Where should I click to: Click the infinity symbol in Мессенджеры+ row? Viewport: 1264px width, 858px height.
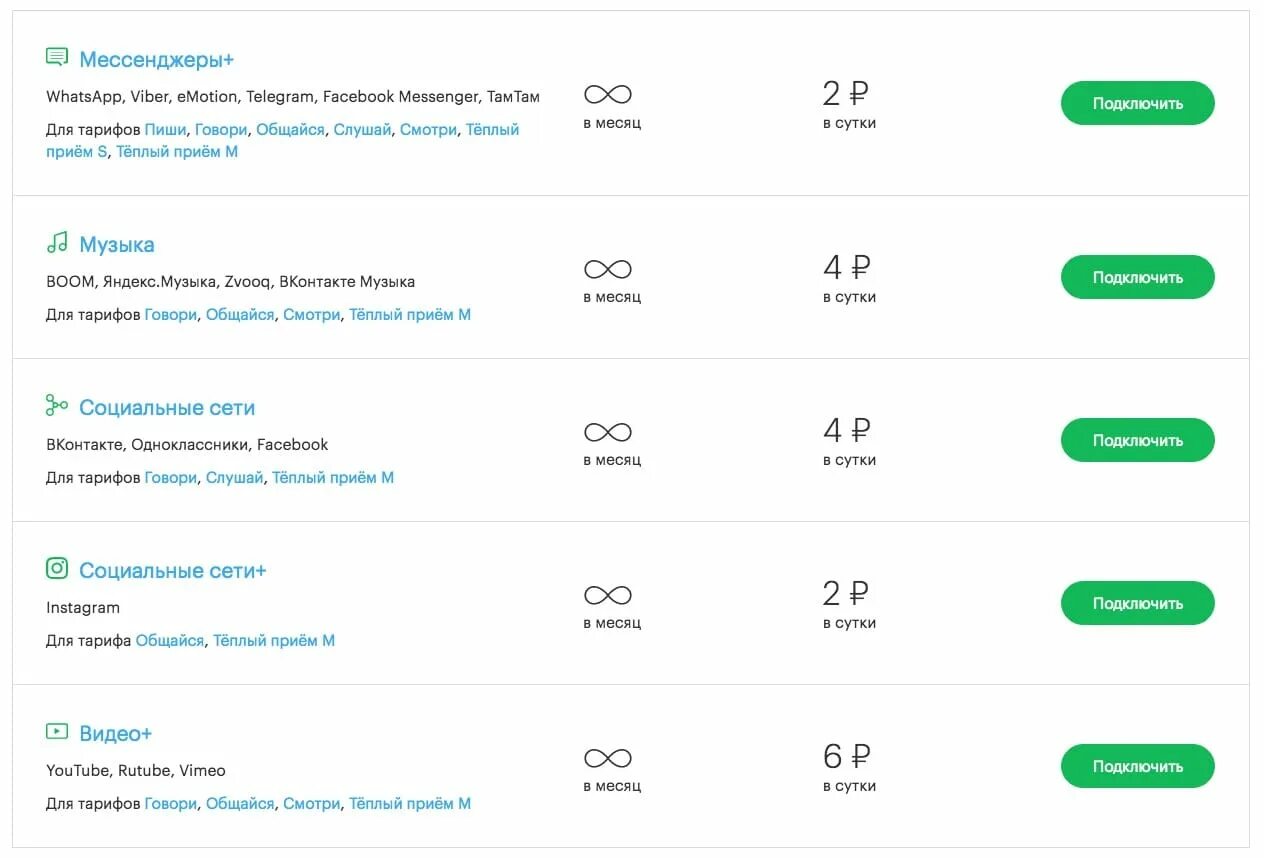click(608, 95)
